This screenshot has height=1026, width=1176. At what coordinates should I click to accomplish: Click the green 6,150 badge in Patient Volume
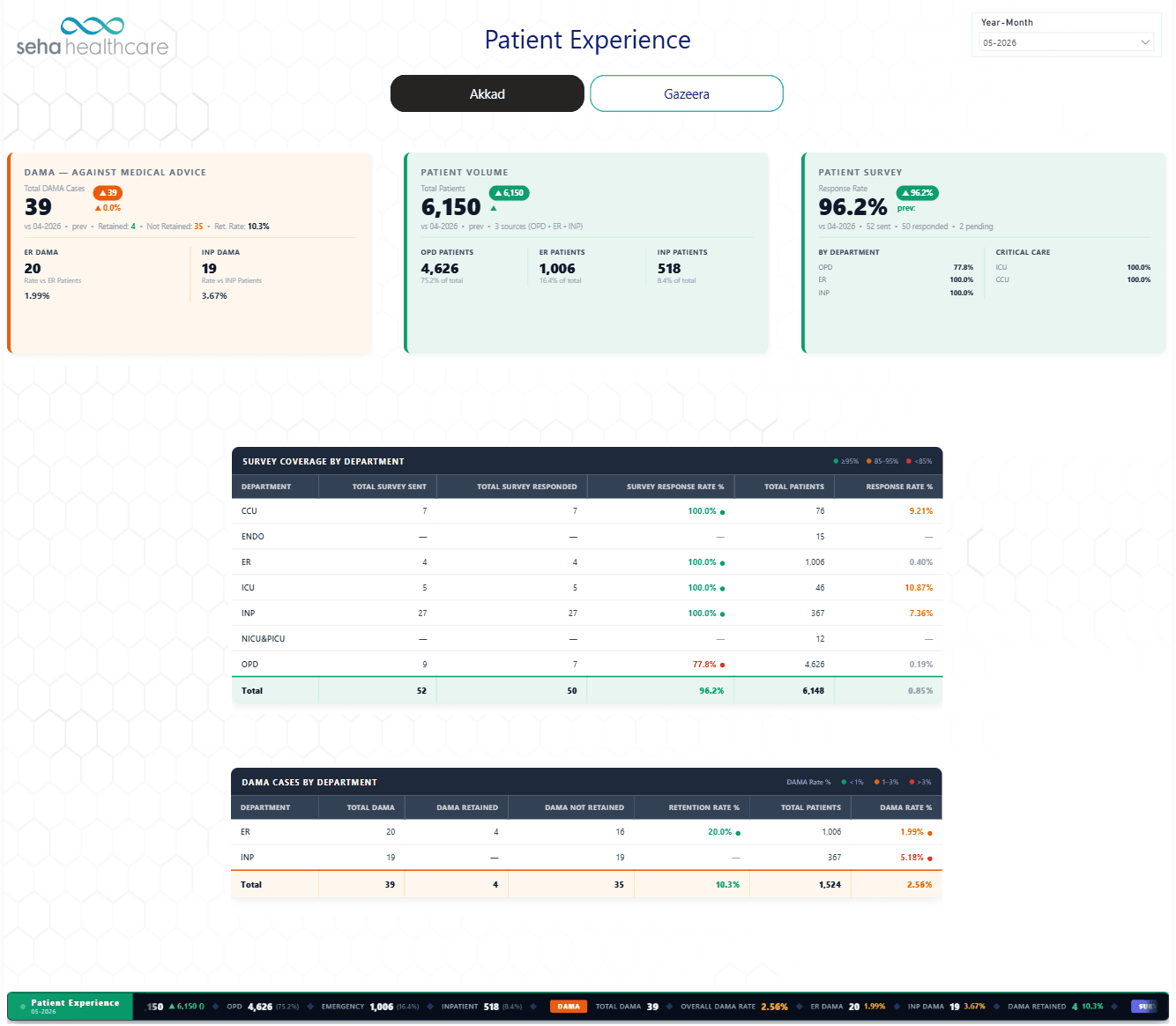pos(510,192)
